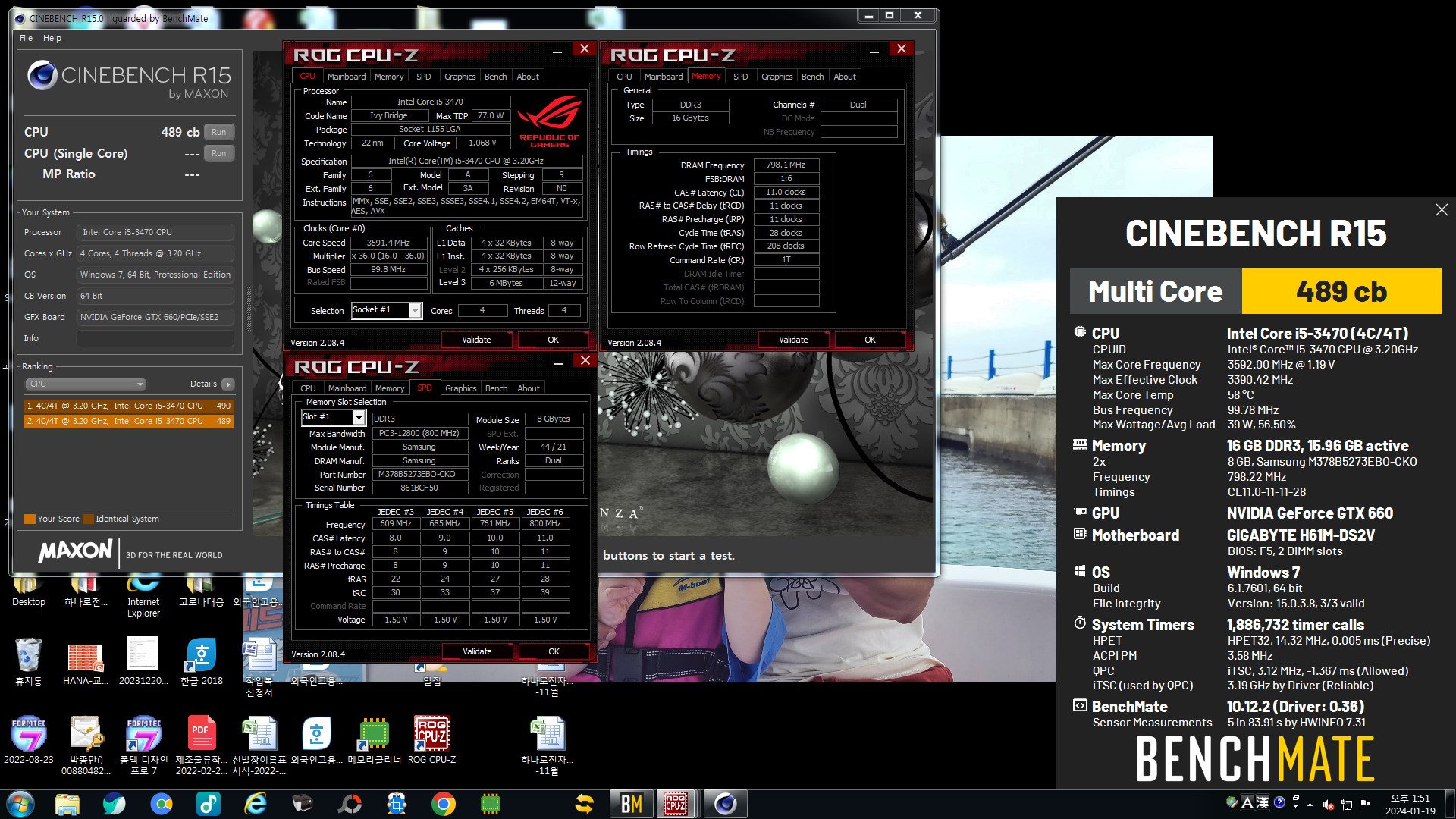Open the 한글 2018 desktop shortcut
The image size is (1456, 819).
point(201,661)
